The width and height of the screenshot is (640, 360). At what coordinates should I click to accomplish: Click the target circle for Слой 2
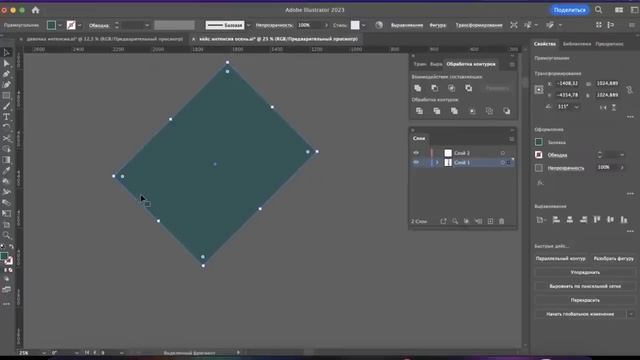click(x=502, y=153)
